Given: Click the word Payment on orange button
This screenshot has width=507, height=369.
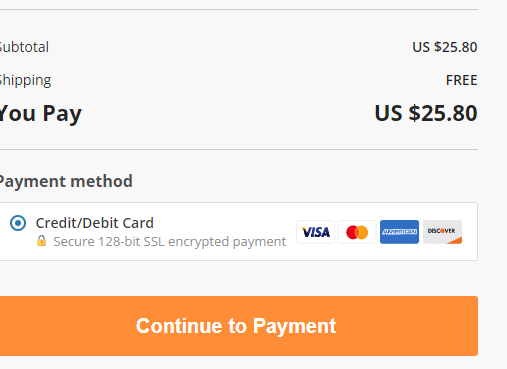Looking at the screenshot, I should coord(294,326).
